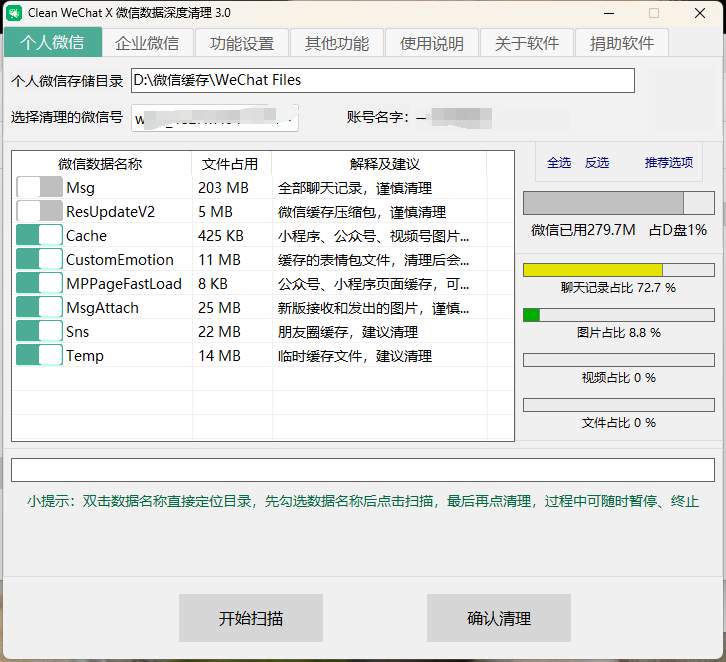Screen dimensions: 726x662
Task: Open the 使用说明 tab
Action: click(x=432, y=43)
